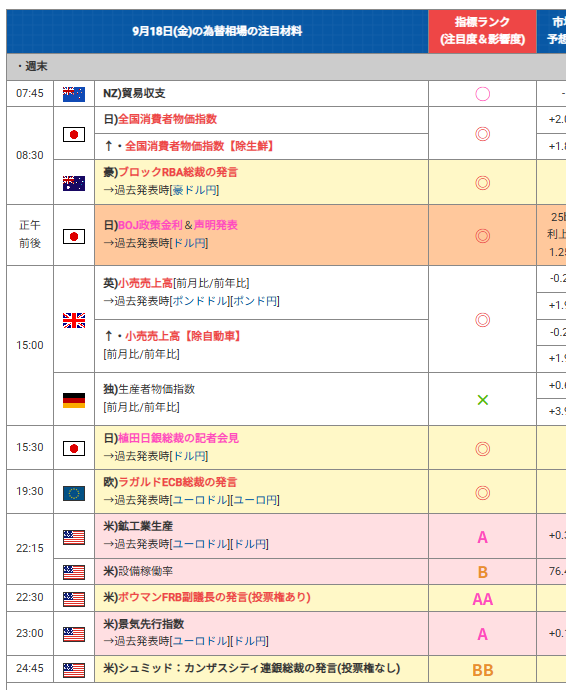Image resolution: width=566 pixels, height=690 pixels.
Task: Click the green X rank for 独生産者物価指数
Action: (x=482, y=400)
